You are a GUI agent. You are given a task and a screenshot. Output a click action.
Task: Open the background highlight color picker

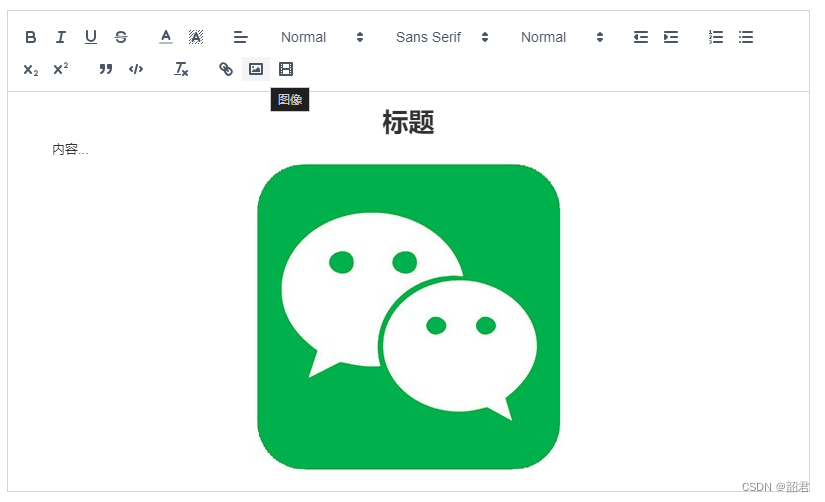pyautogui.click(x=196, y=37)
